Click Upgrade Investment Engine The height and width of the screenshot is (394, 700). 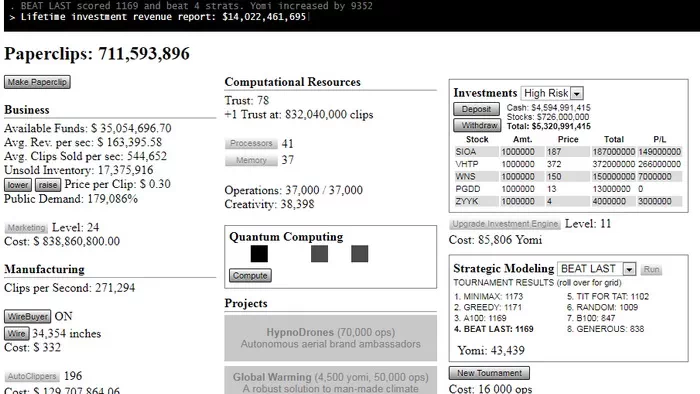pyautogui.click(x=505, y=224)
